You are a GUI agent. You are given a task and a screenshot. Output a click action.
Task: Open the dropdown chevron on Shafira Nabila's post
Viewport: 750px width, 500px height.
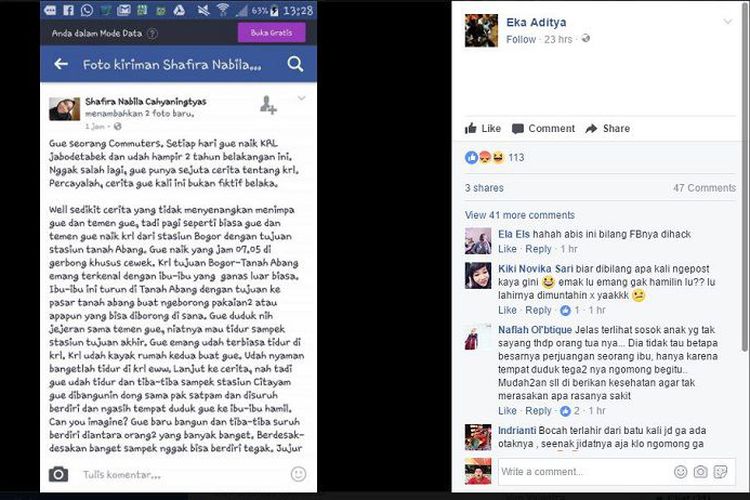tap(301, 98)
